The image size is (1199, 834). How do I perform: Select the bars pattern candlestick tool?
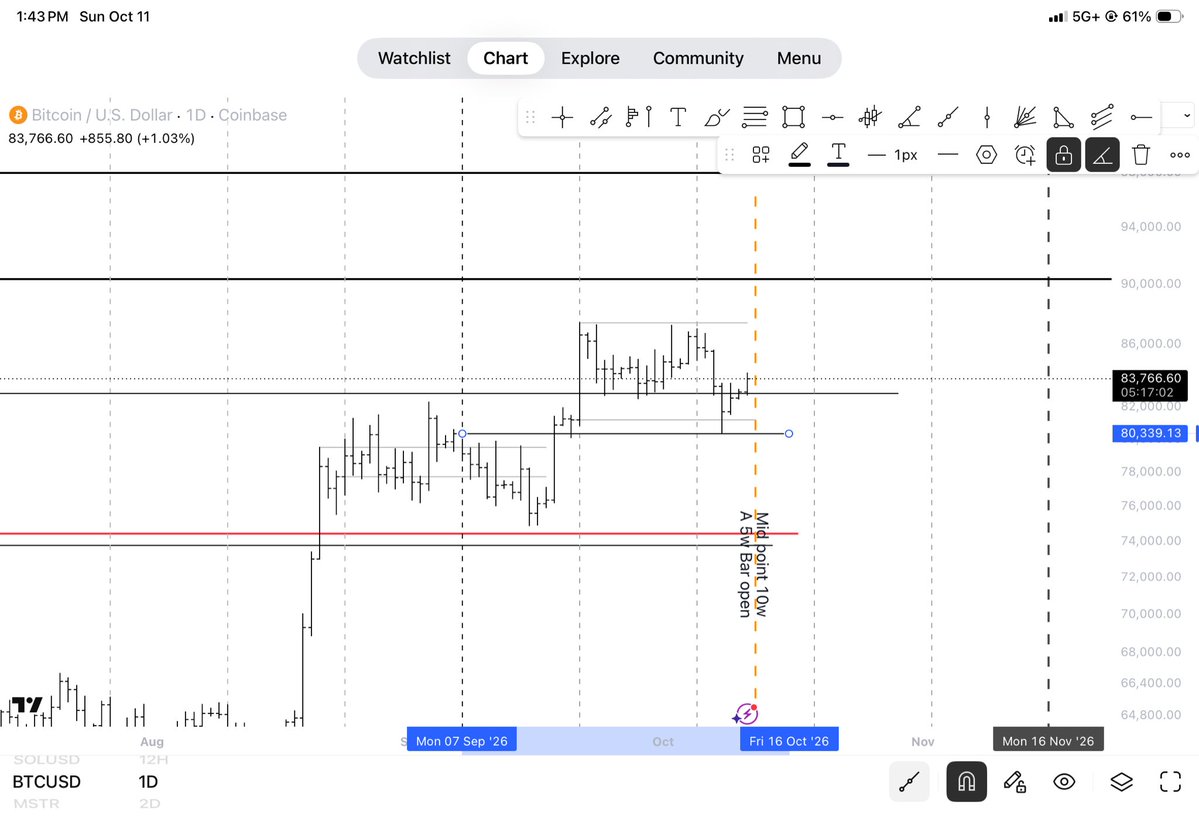click(x=870, y=117)
